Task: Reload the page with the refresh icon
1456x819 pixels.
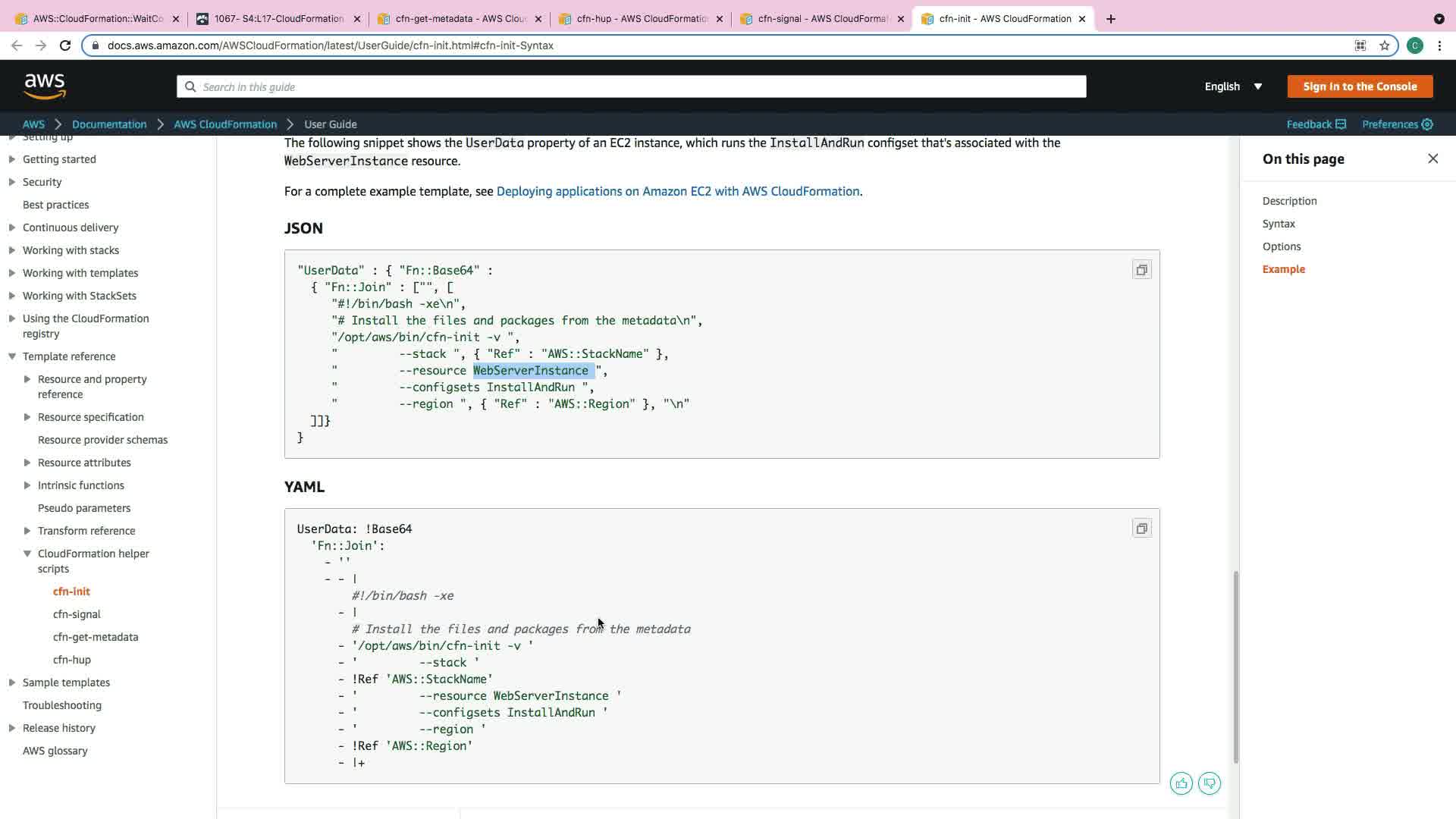Action: pyautogui.click(x=65, y=45)
